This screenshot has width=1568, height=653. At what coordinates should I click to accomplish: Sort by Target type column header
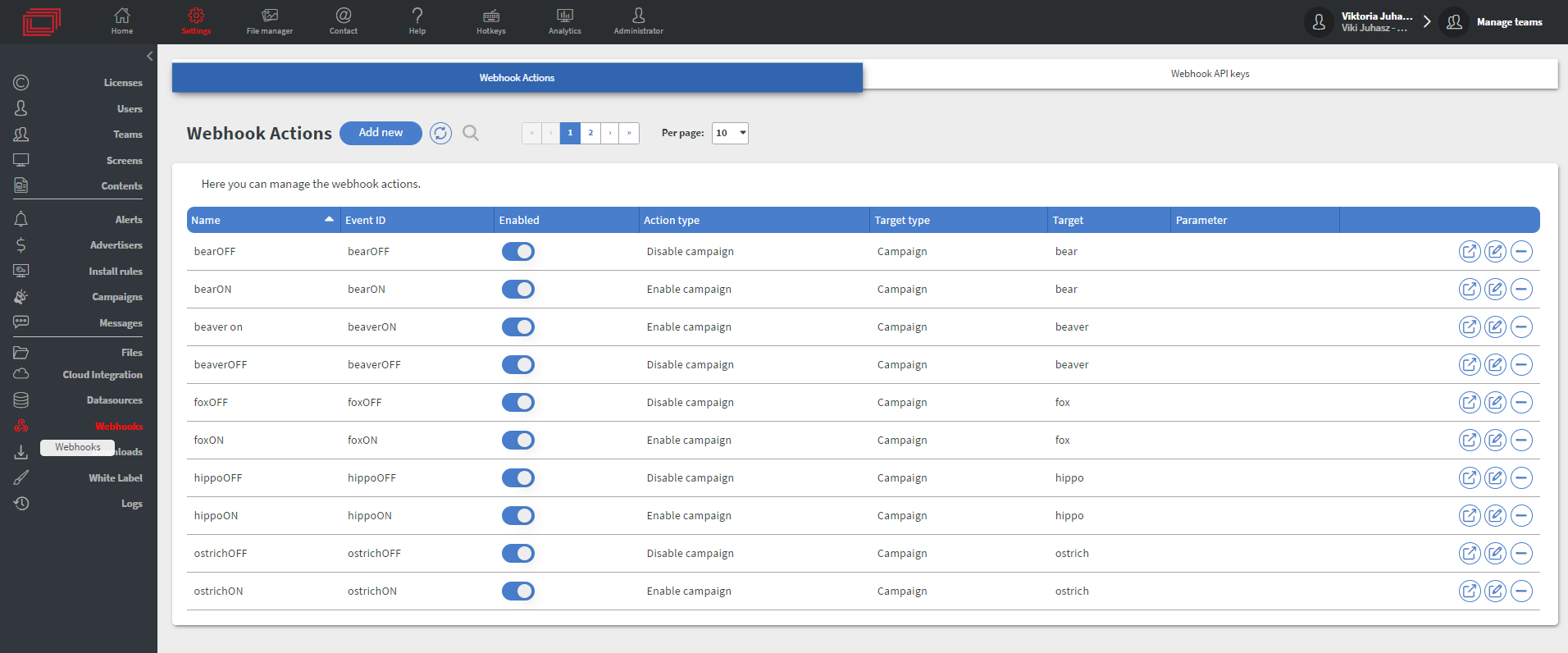[x=959, y=220]
